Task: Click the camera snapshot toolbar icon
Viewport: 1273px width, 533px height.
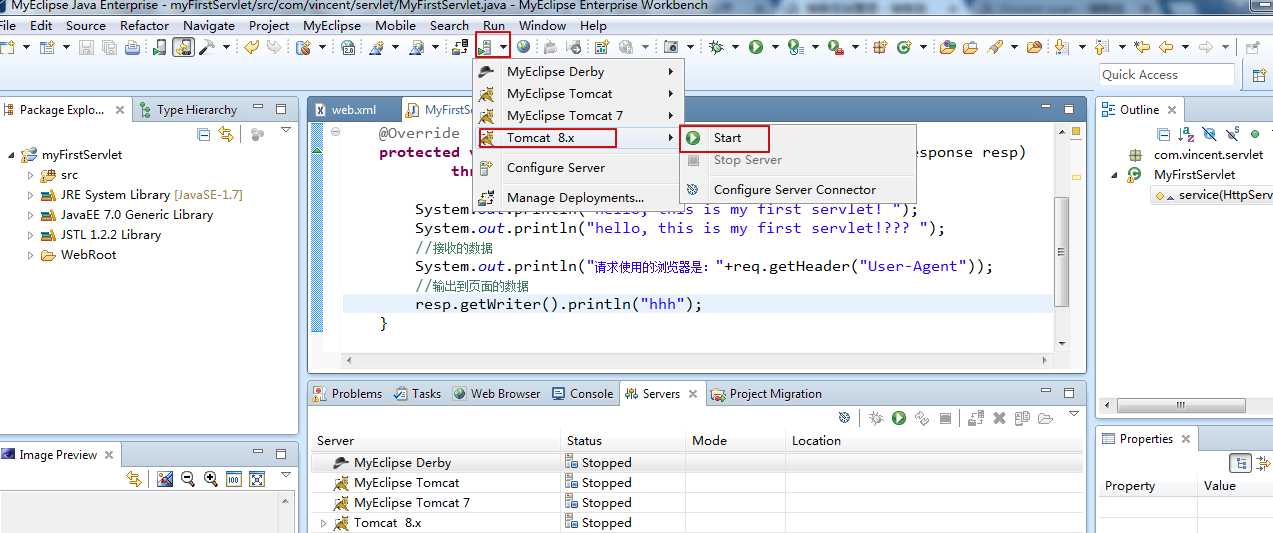Action: 672,47
